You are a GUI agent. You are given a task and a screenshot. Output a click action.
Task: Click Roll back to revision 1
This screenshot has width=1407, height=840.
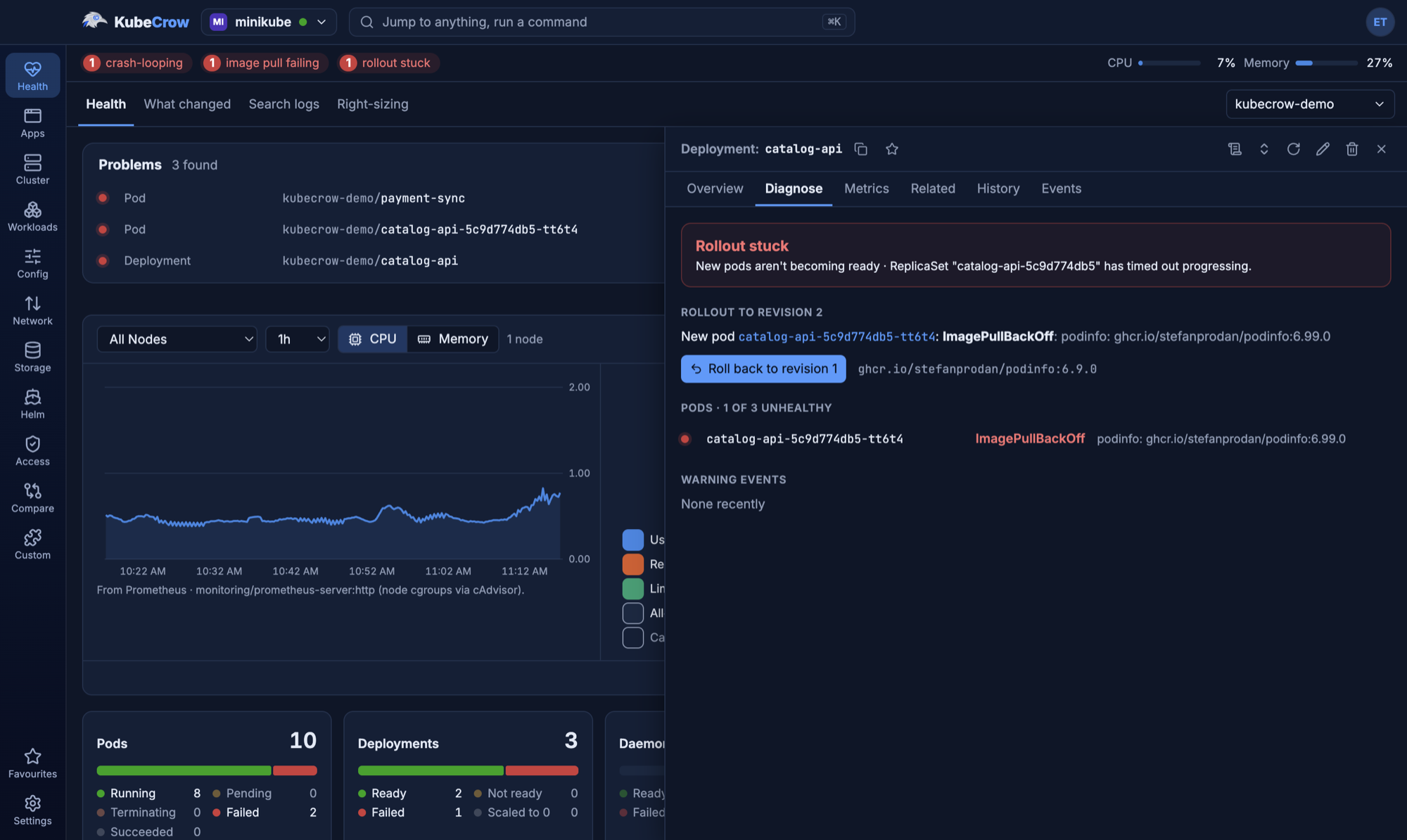coord(763,369)
